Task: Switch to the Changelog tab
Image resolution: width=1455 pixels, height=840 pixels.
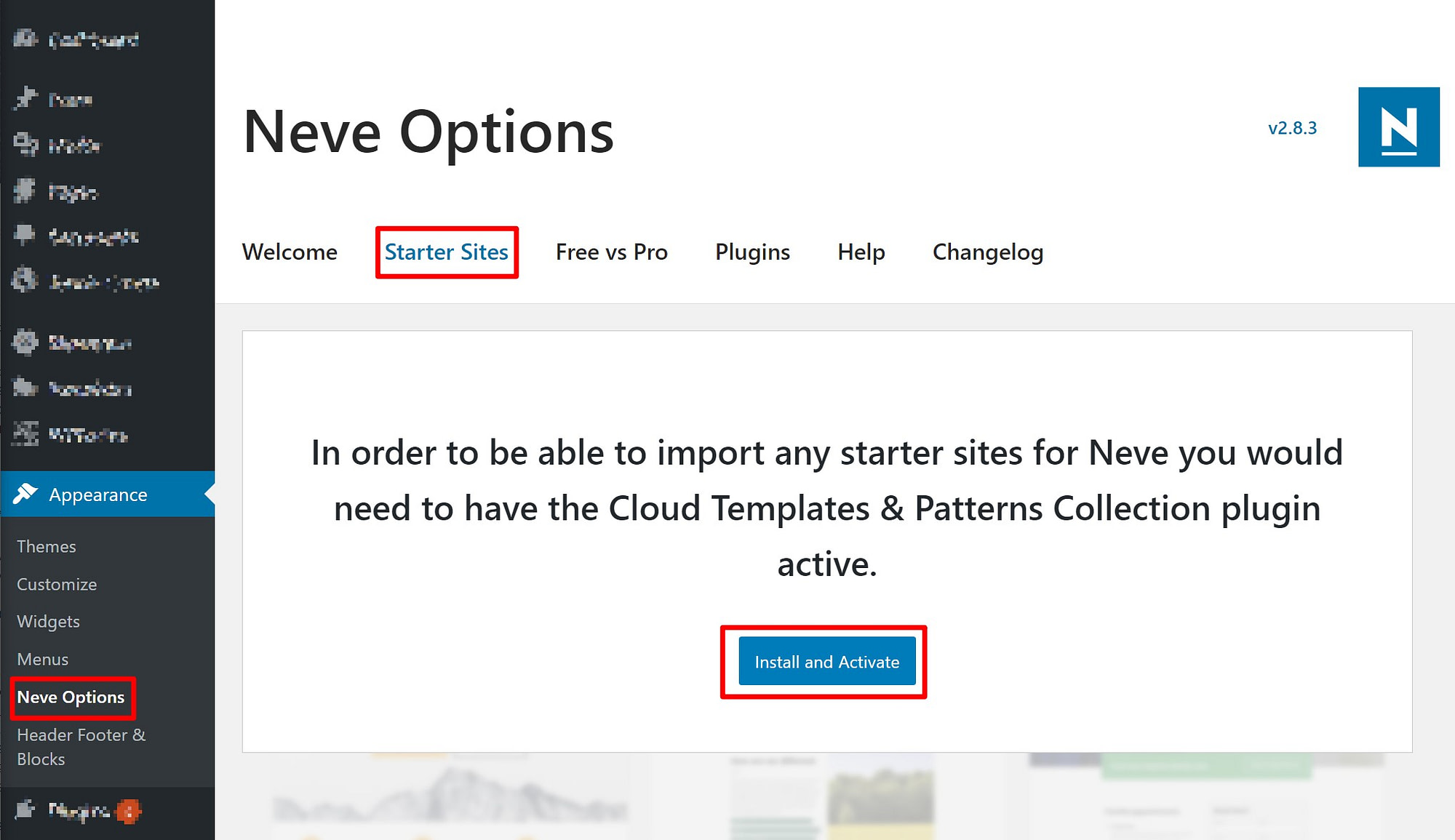Action: pos(988,252)
